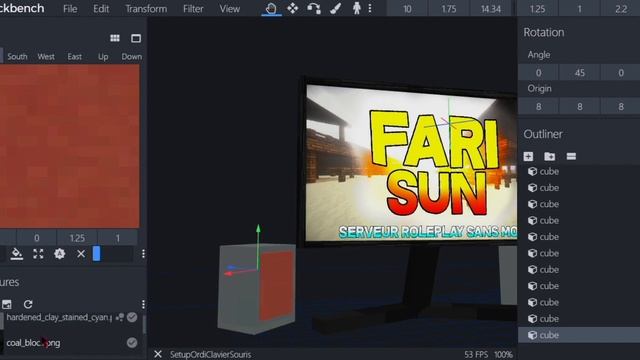640x360 pixels.
Task: Click the Textures list scrollbar
Action: (x=144, y=324)
